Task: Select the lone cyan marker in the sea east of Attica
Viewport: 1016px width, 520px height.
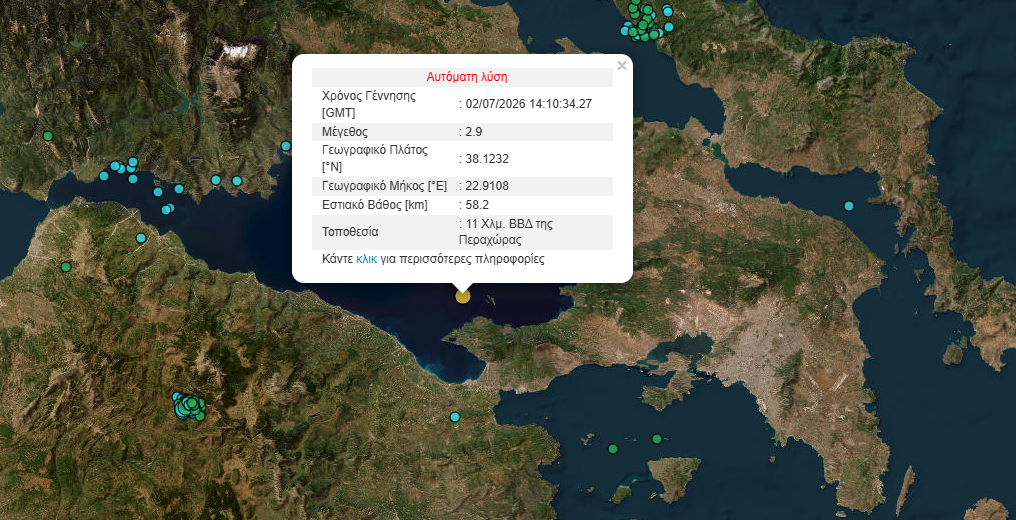Action: pyautogui.click(x=849, y=206)
